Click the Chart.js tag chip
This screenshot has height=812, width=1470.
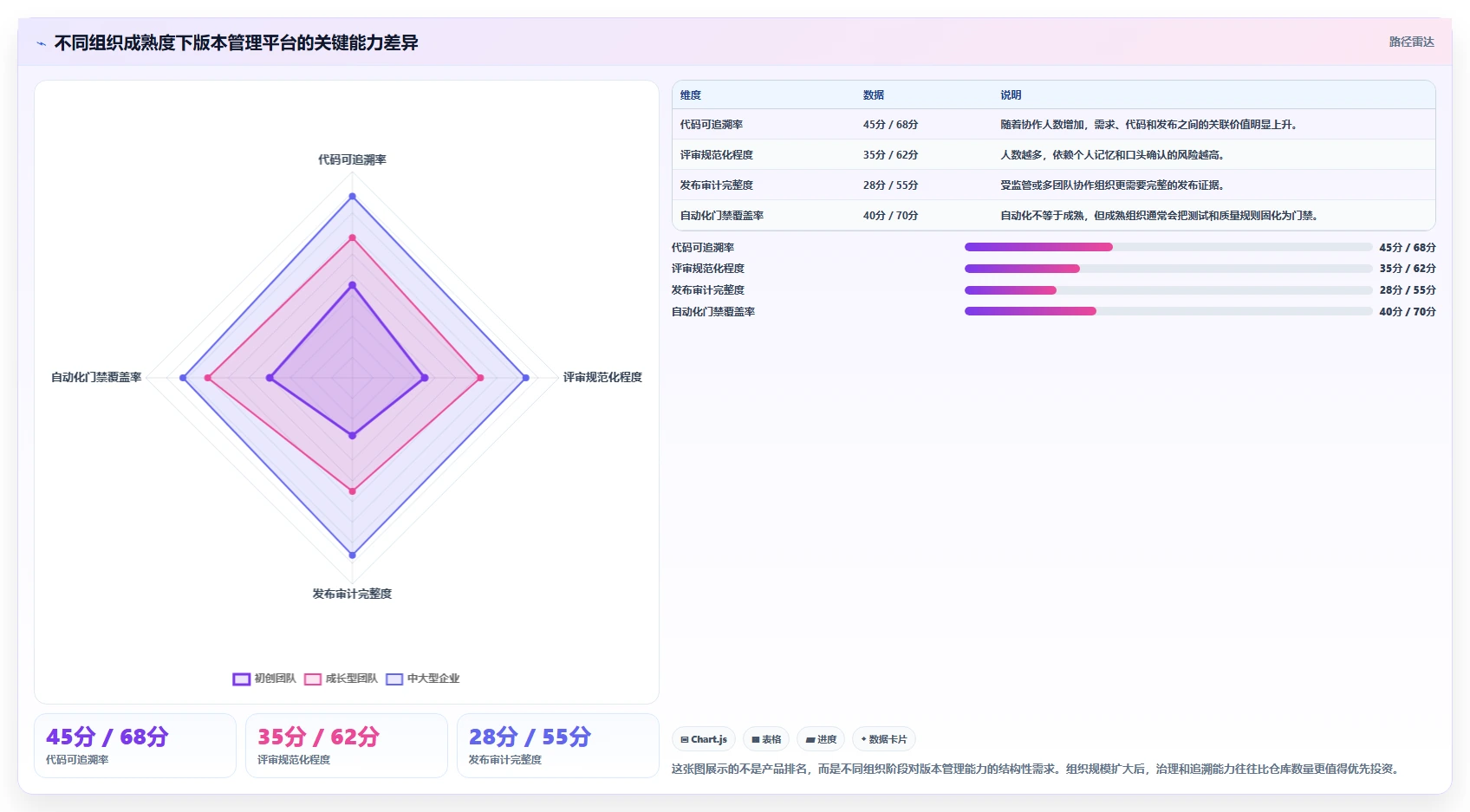[x=704, y=739]
